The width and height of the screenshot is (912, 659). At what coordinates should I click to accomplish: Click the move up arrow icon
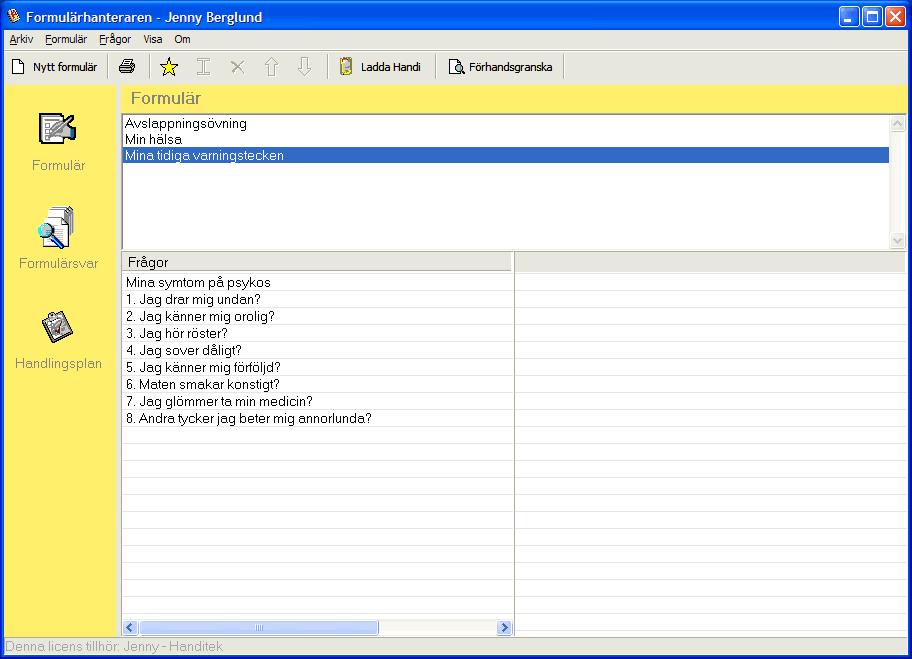271,67
